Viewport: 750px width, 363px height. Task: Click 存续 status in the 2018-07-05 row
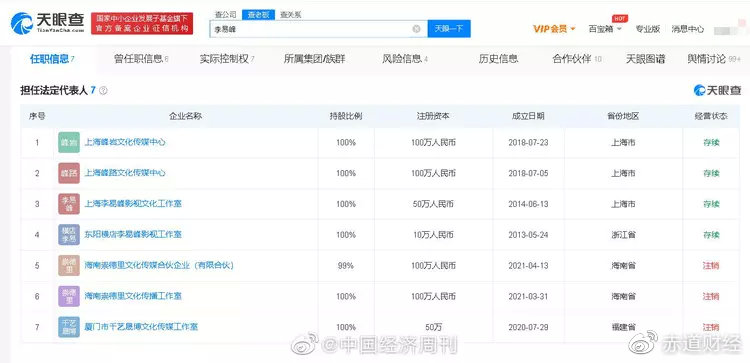pyautogui.click(x=711, y=173)
